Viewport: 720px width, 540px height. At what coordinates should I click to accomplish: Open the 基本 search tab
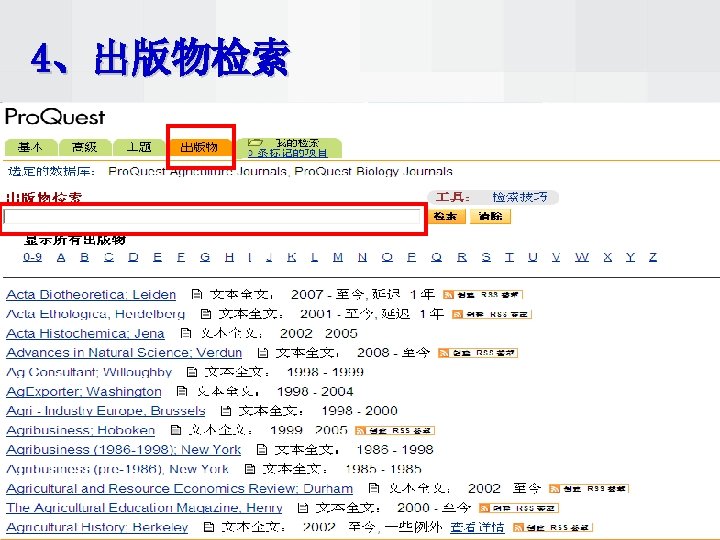point(31,147)
